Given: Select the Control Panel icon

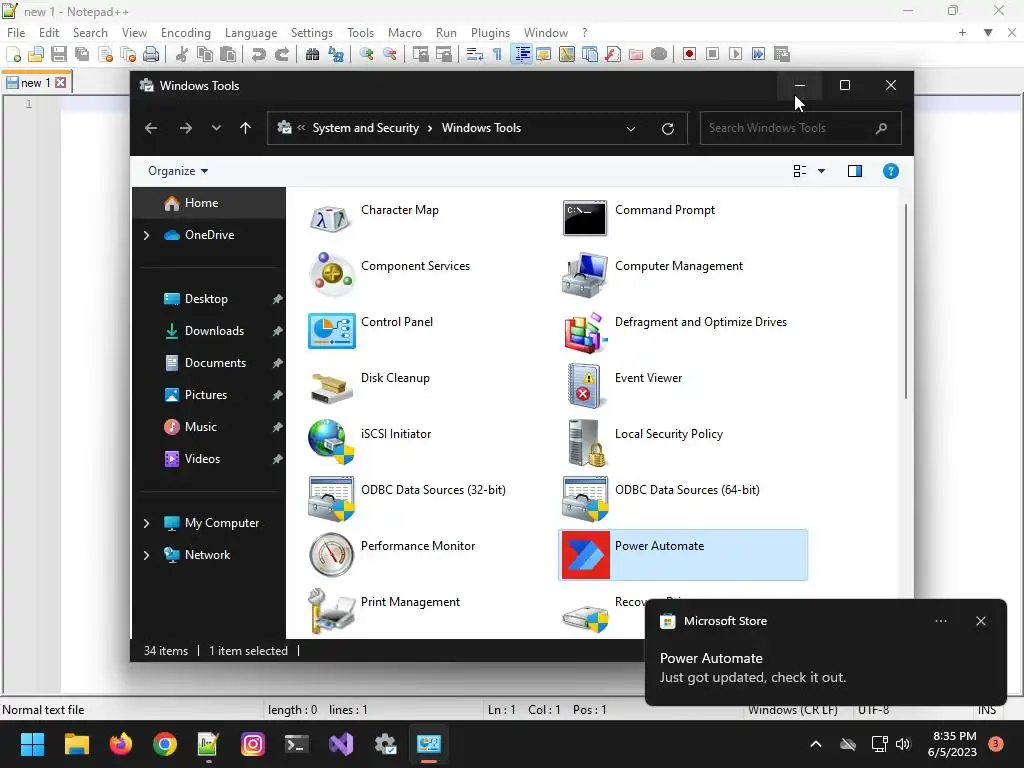Looking at the screenshot, I should 331,330.
